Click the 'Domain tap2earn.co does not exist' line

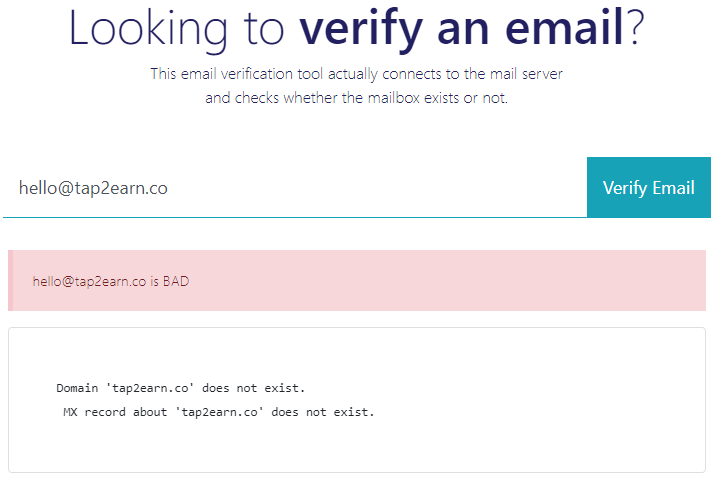[181, 388]
